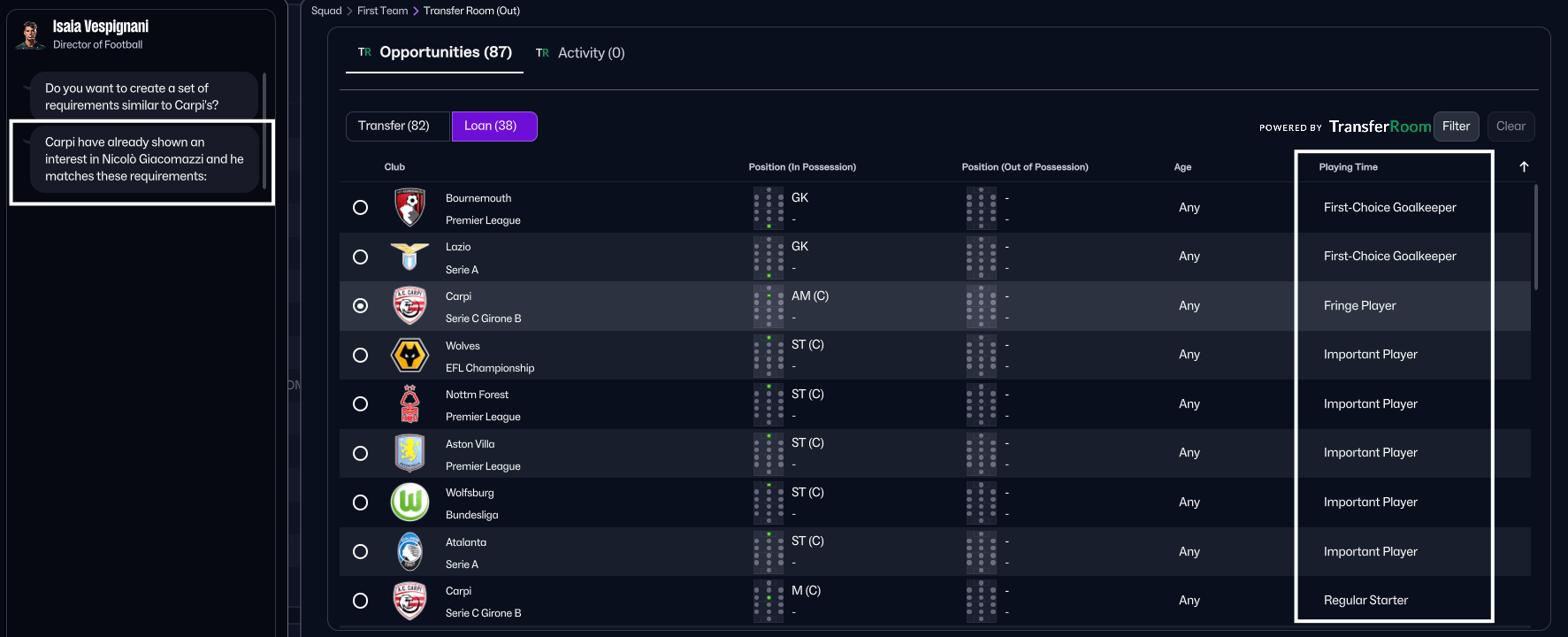Click the Bournemouth club crest
The image size is (1568, 637).
click(x=409, y=208)
